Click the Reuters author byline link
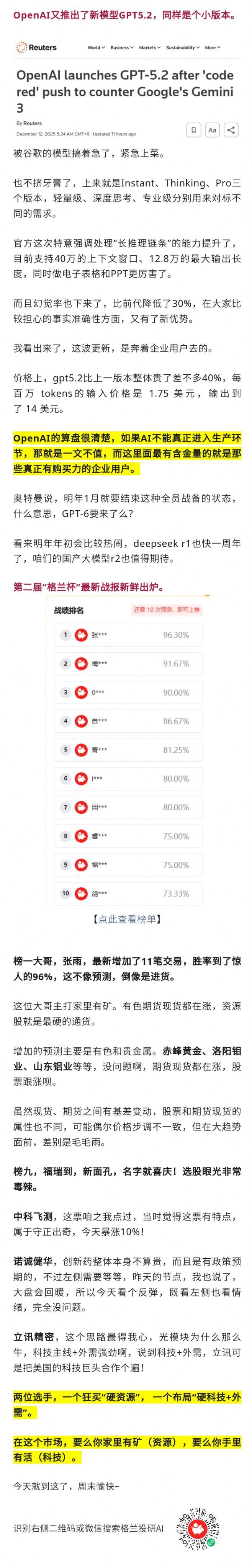The width and height of the screenshot is (252, 1568). pos(32,124)
